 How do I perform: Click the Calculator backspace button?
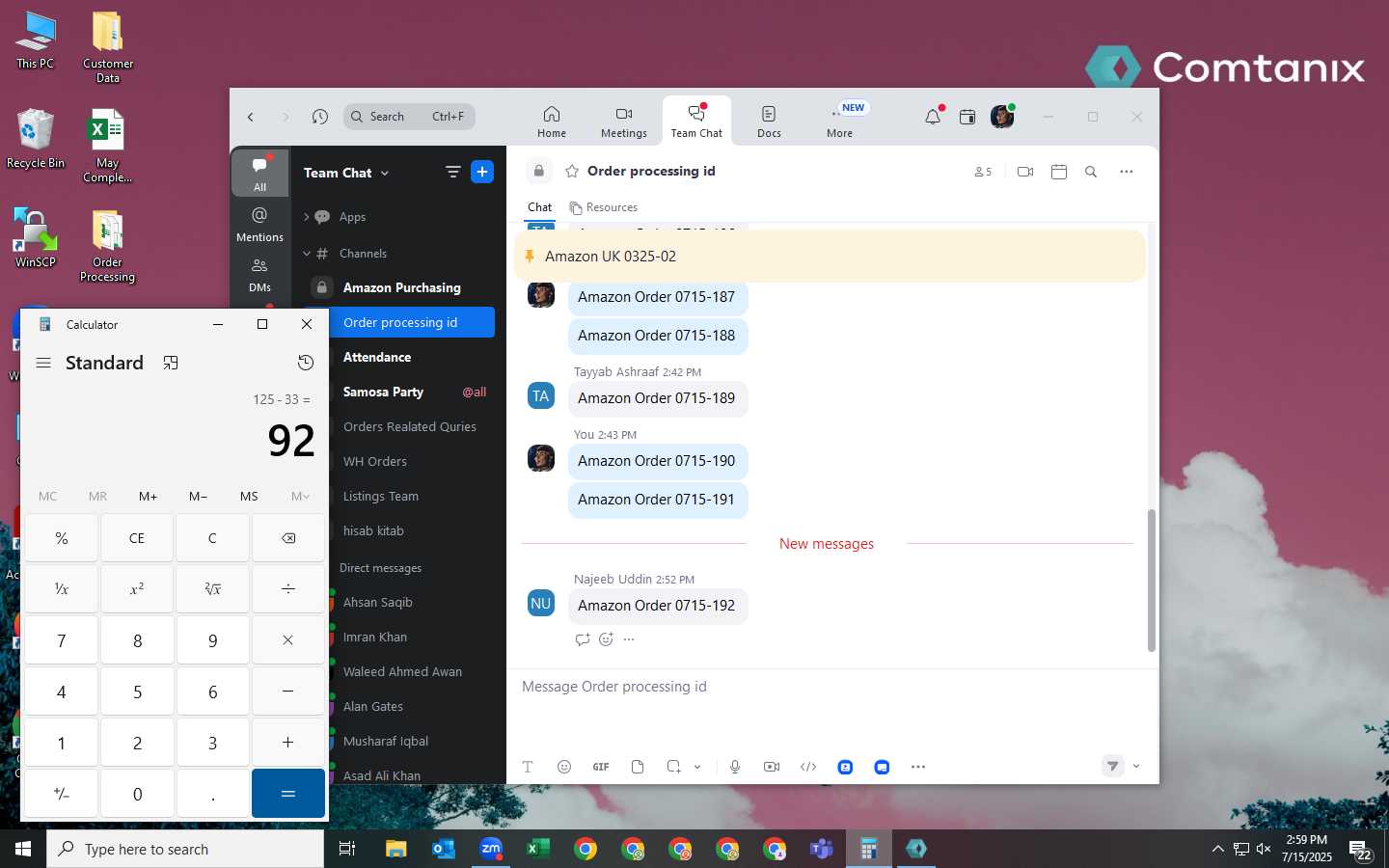pyautogui.click(x=288, y=538)
